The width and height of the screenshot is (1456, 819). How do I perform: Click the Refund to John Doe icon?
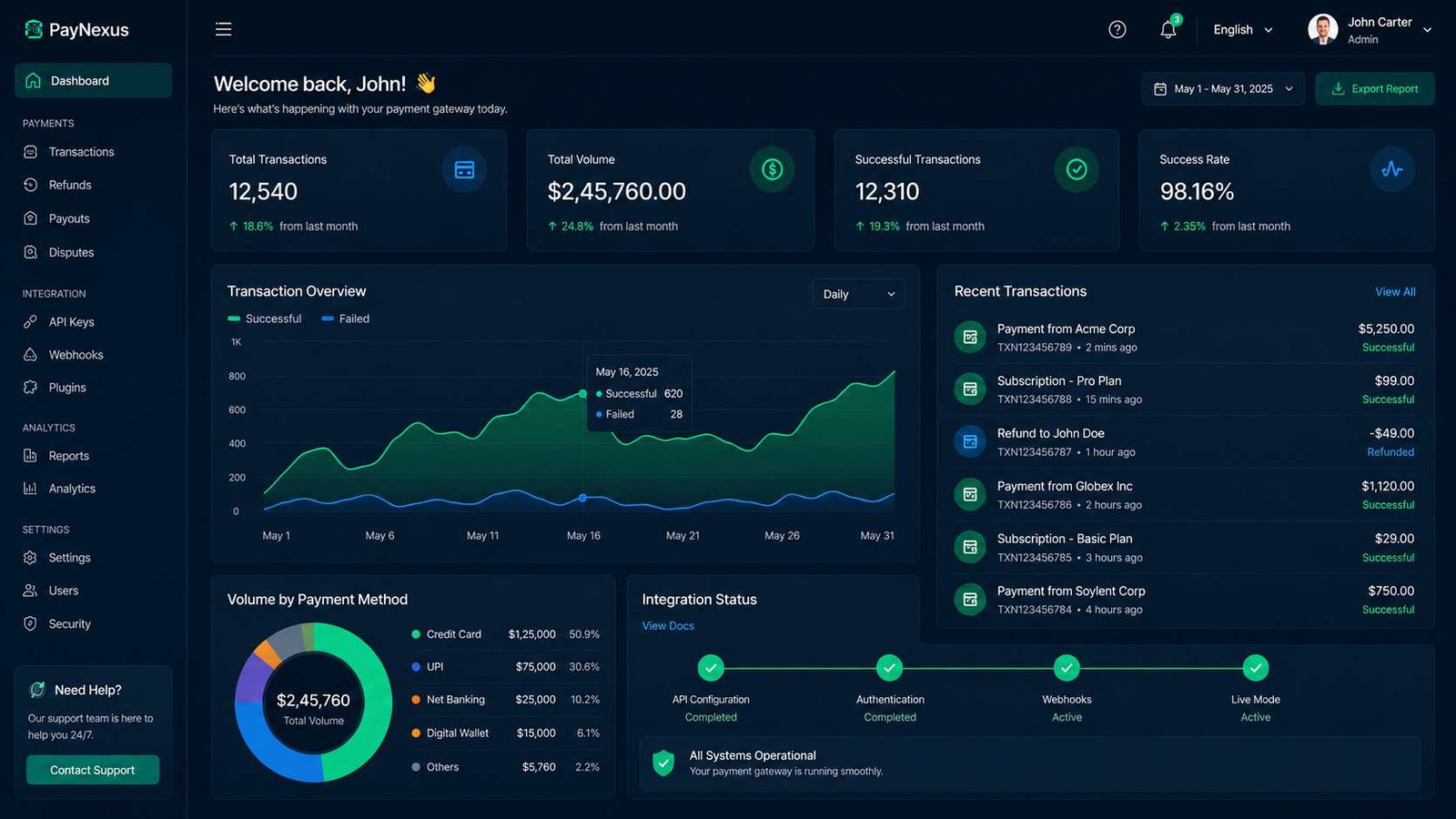tap(970, 441)
